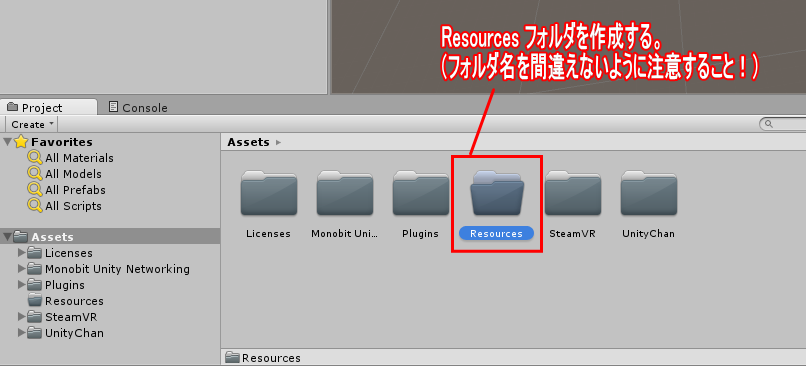
Task: Click the All Materials search icon
Action: [x=35, y=158]
